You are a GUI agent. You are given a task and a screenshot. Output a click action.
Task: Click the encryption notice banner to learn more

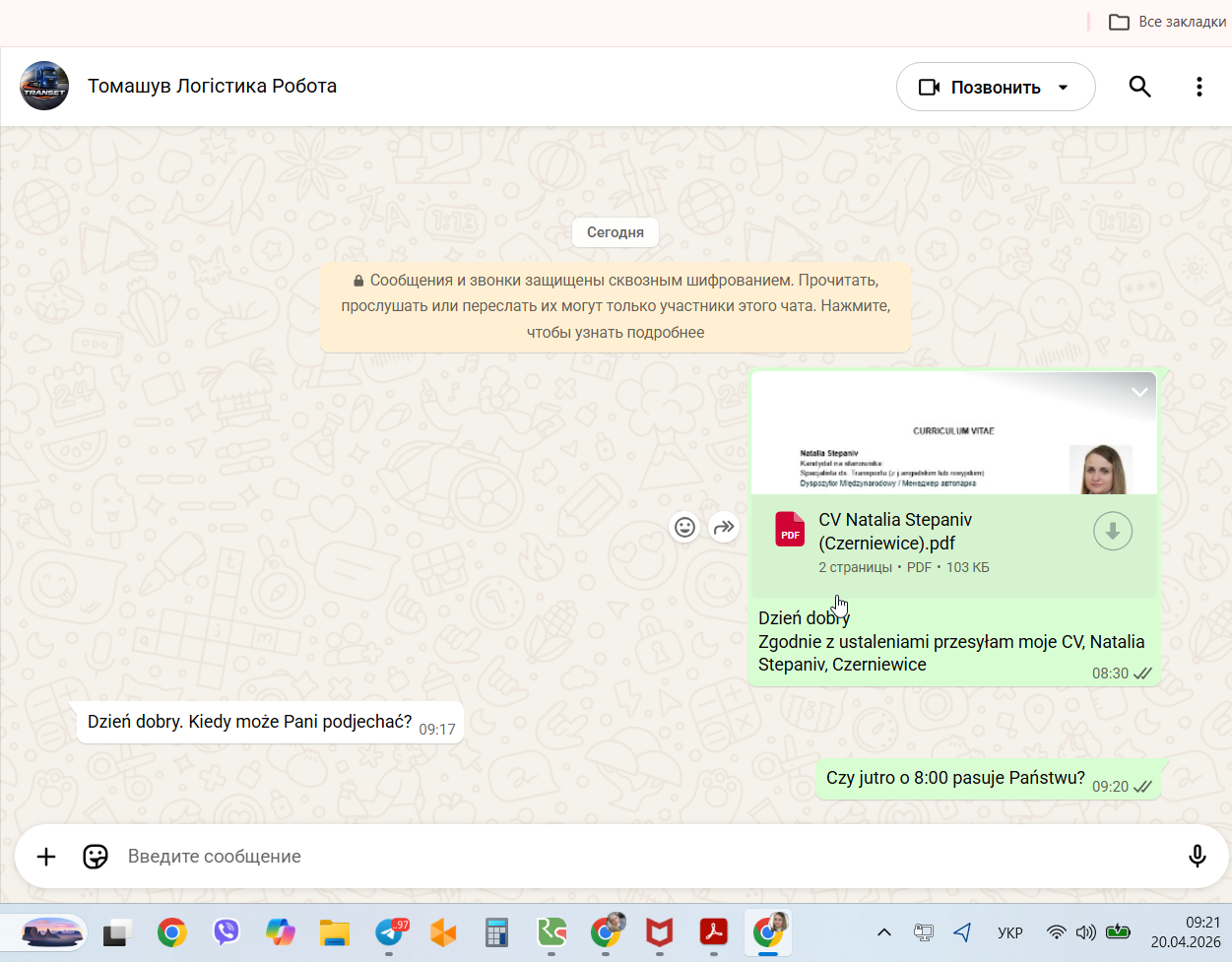[x=616, y=306]
